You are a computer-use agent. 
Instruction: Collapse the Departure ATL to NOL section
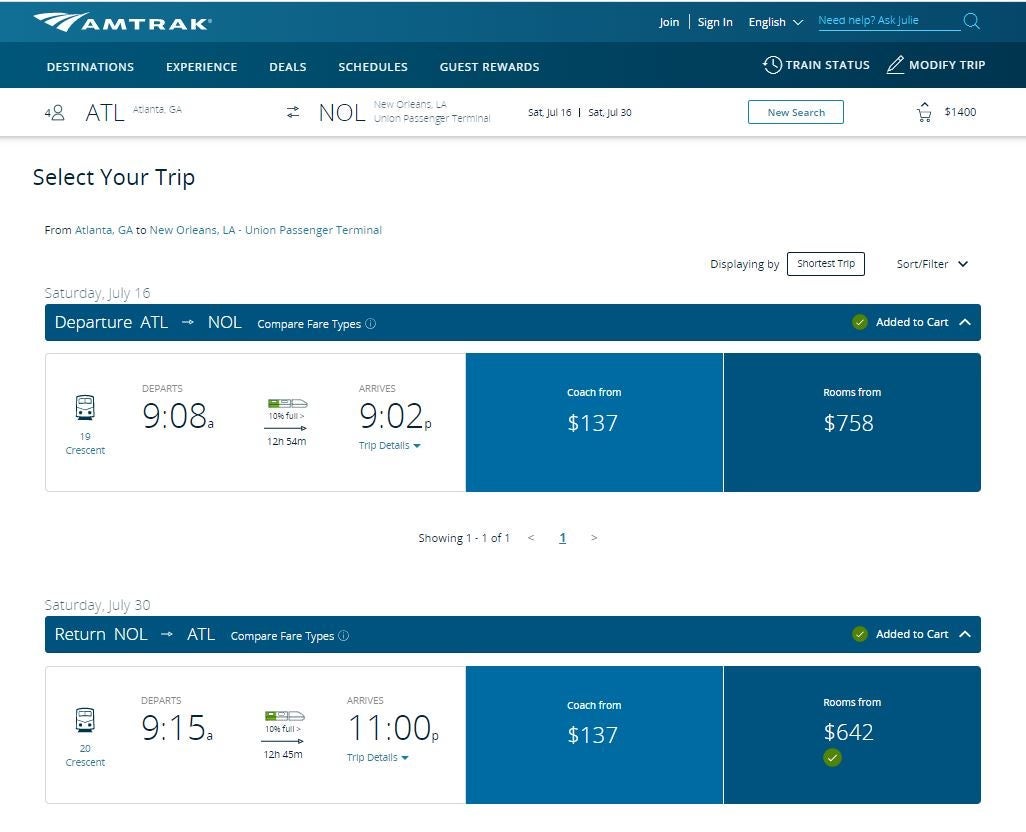[x=964, y=322]
